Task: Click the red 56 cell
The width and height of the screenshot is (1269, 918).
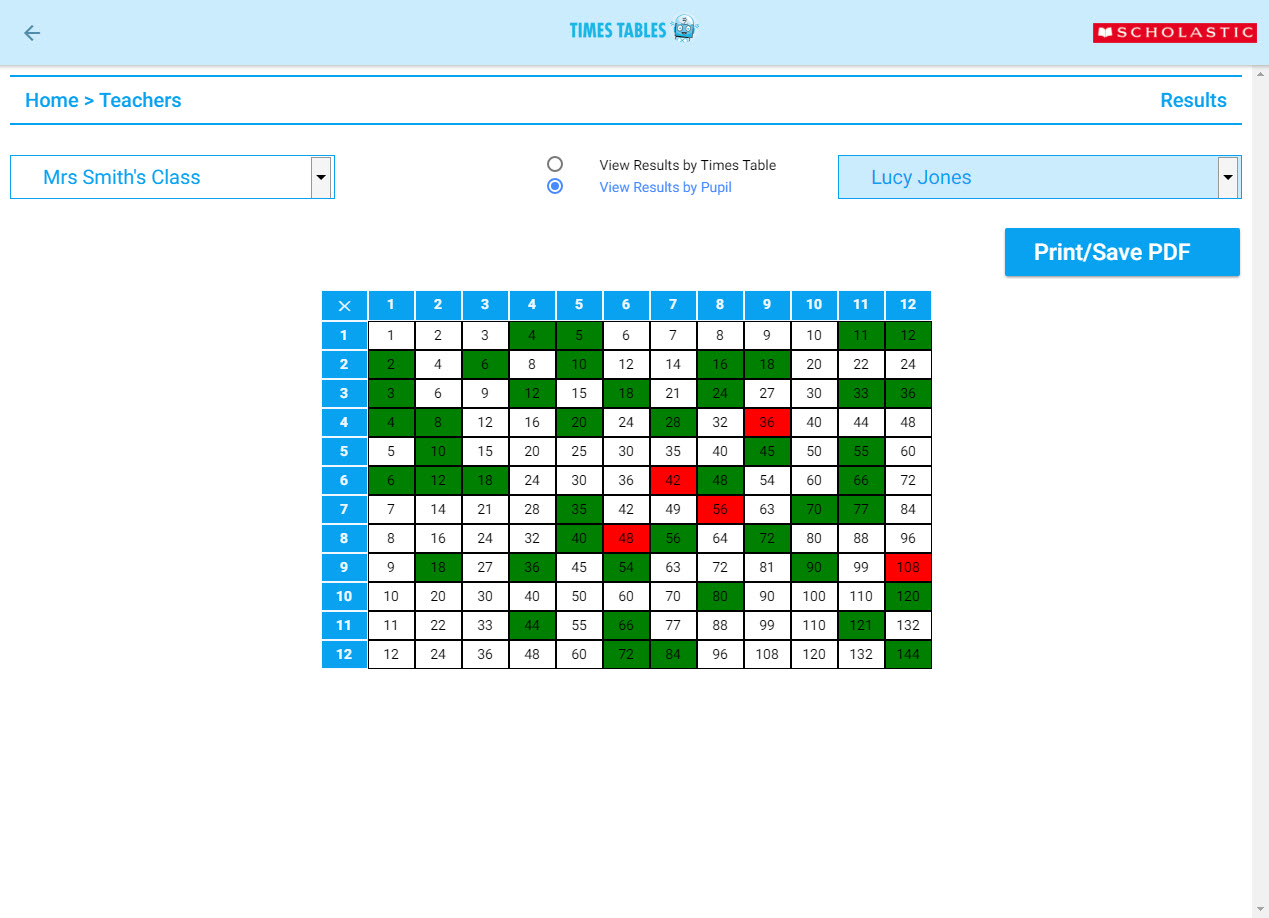Action: (720, 510)
